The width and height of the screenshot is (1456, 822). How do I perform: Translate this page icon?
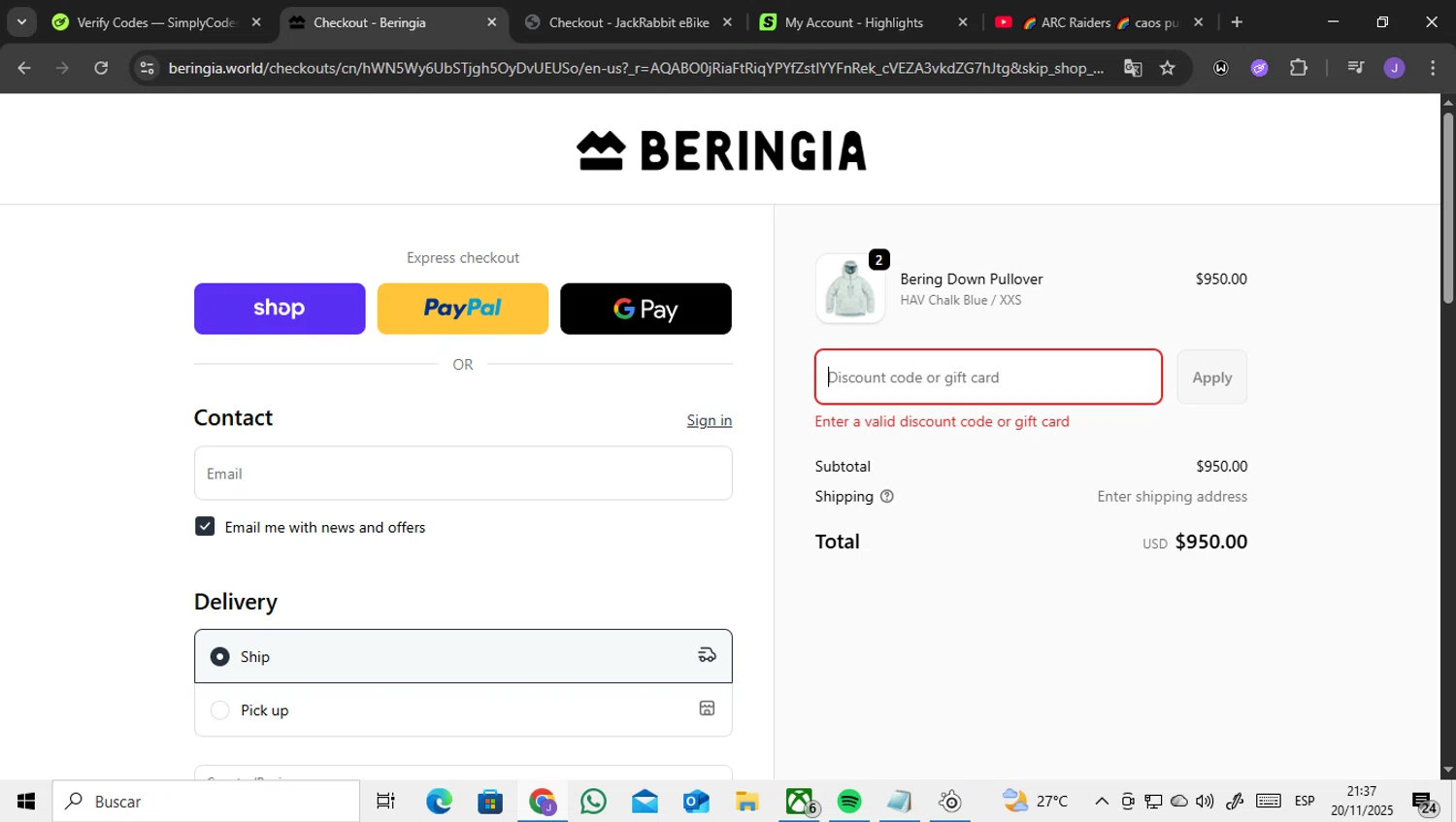click(x=1133, y=68)
